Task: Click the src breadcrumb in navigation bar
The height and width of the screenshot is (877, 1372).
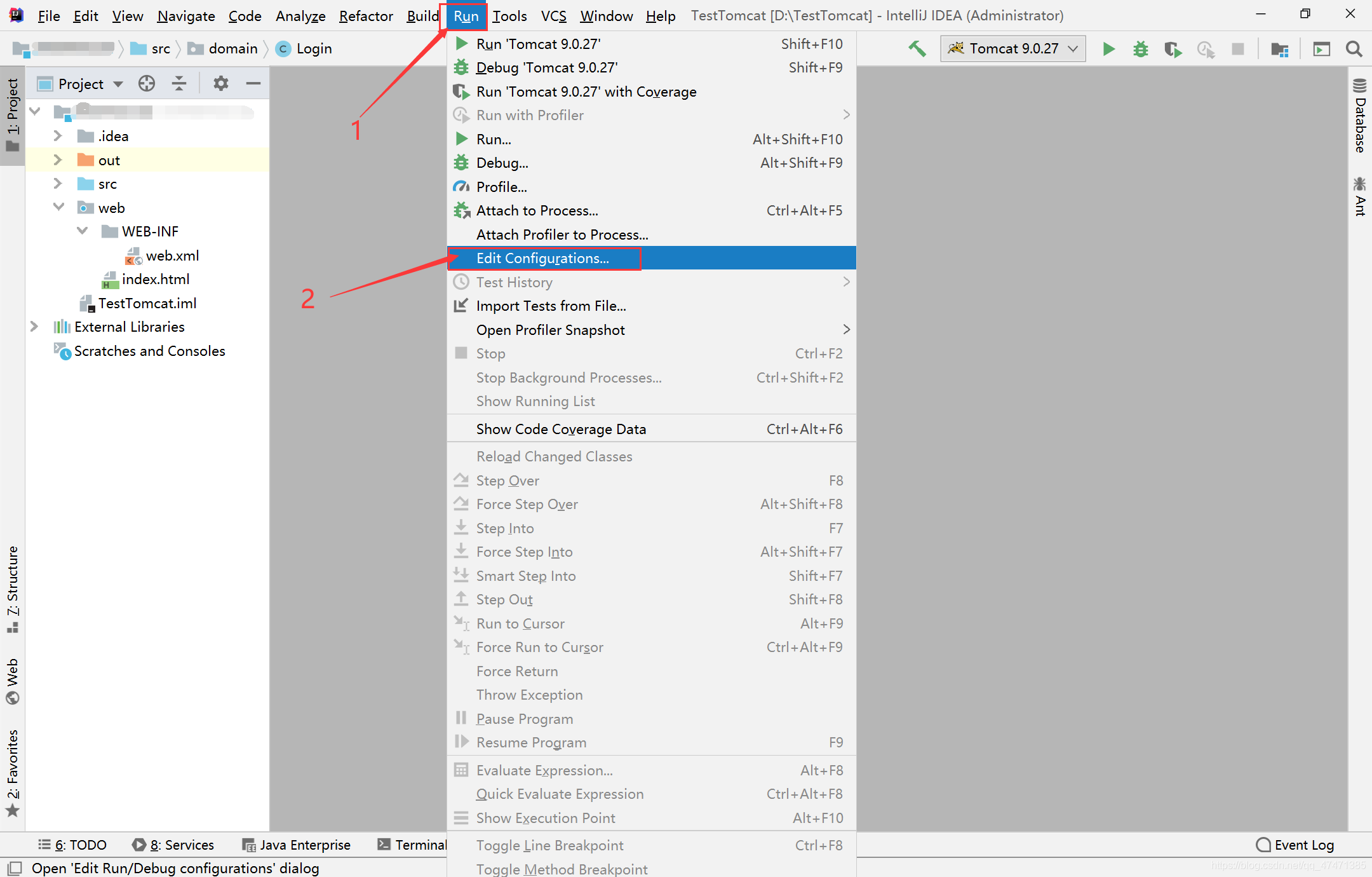Action: pyautogui.click(x=151, y=49)
